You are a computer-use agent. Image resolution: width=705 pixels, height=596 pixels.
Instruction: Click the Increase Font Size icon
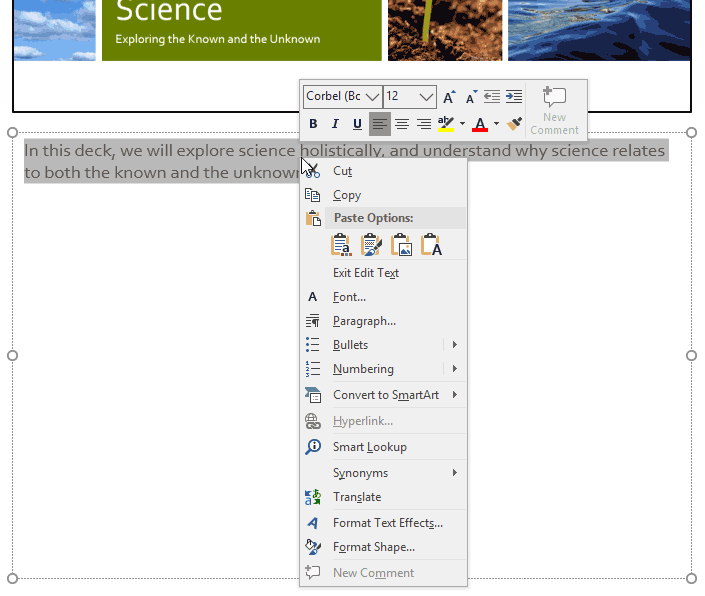click(449, 97)
